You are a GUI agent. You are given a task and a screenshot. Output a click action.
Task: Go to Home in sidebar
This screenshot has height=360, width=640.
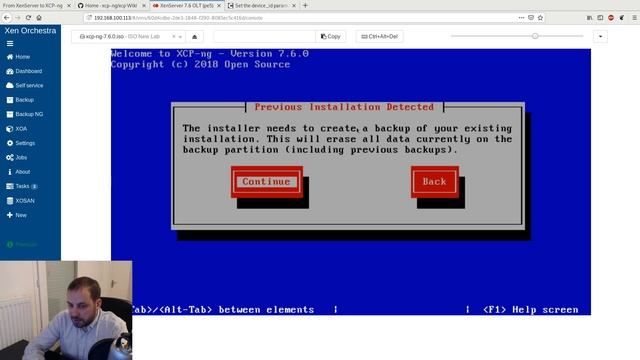[x=18, y=57]
